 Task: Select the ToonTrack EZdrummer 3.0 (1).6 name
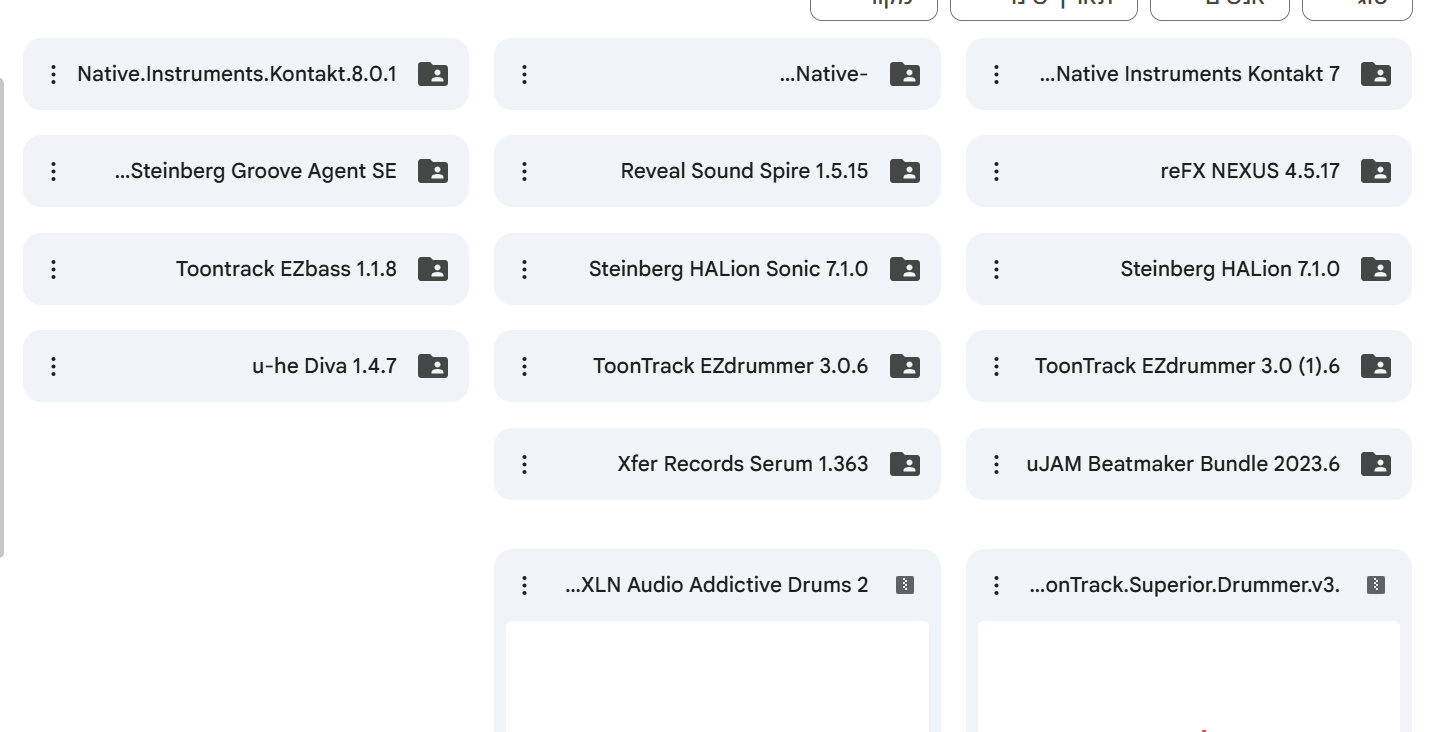[1188, 366]
